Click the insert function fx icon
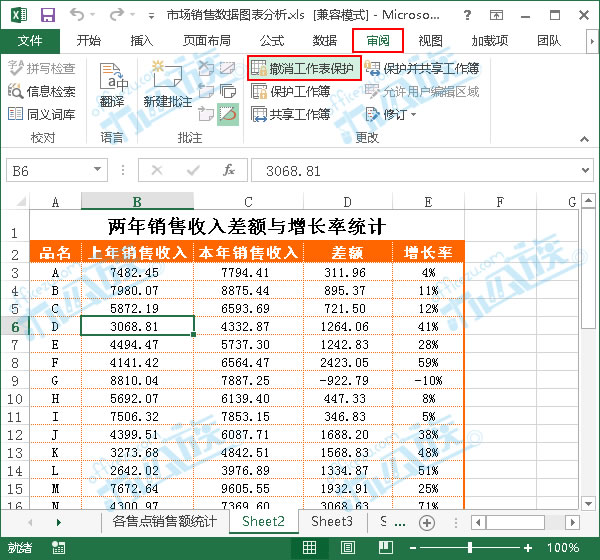The width and height of the screenshot is (600, 560). [x=229, y=170]
